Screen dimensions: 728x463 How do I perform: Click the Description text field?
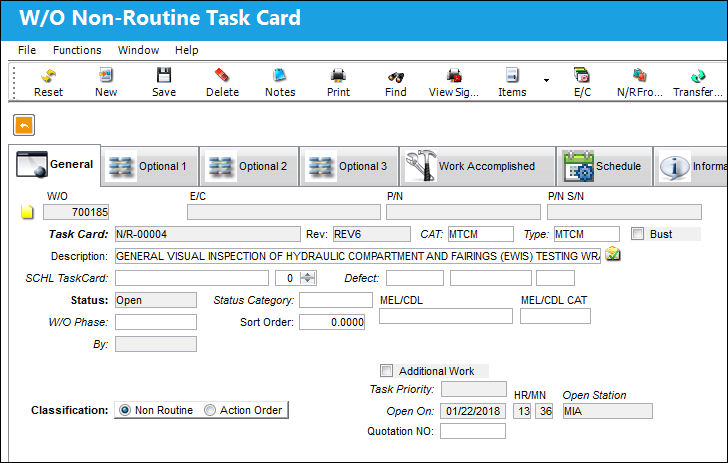pyautogui.click(x=358, y=256)
